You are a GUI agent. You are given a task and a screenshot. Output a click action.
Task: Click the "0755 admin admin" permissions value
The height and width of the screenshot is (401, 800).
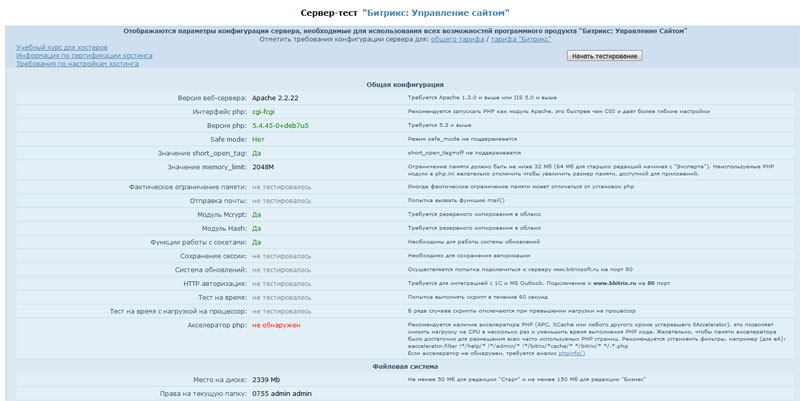coord(282,394)
